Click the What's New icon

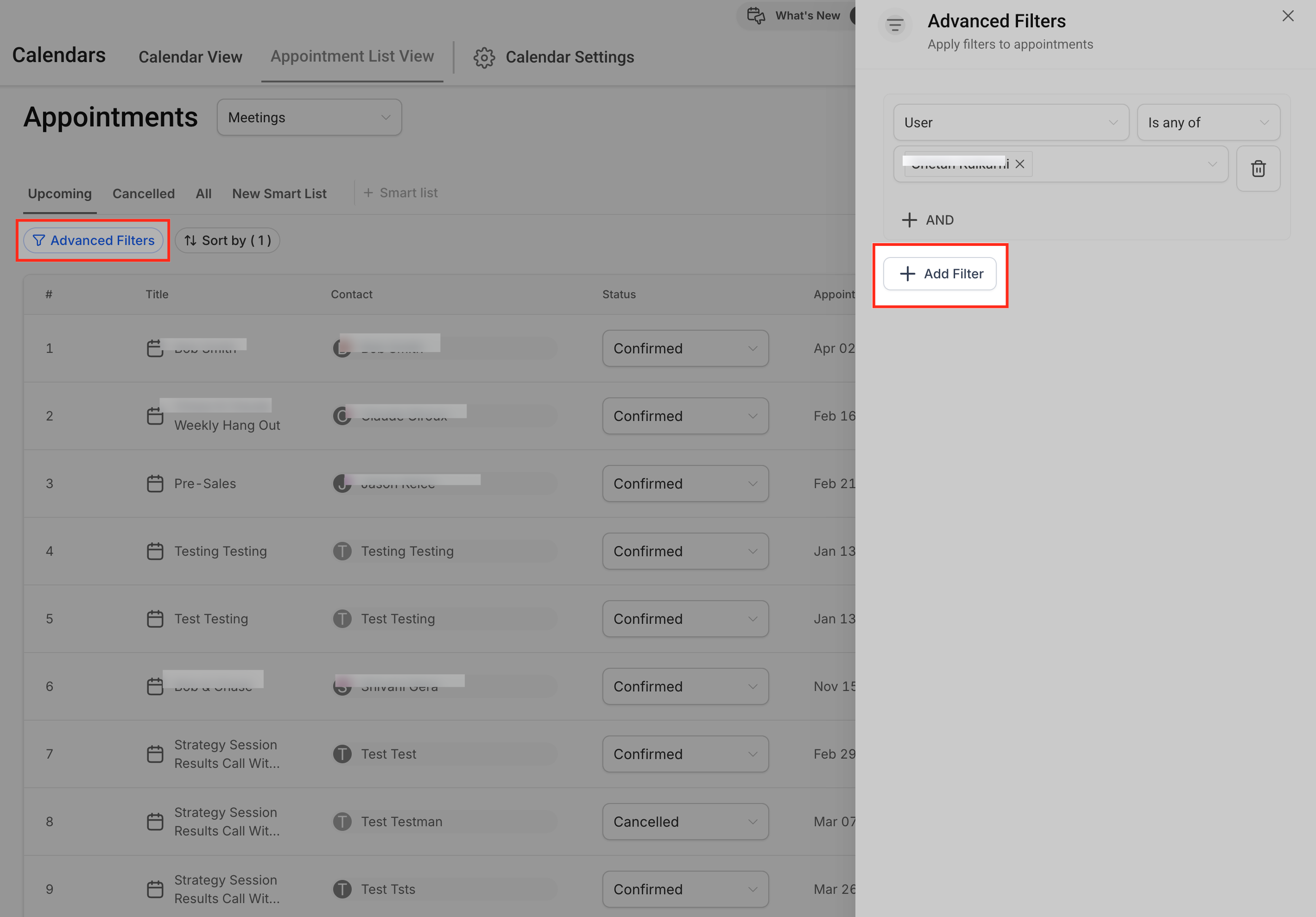coord(756,15)
